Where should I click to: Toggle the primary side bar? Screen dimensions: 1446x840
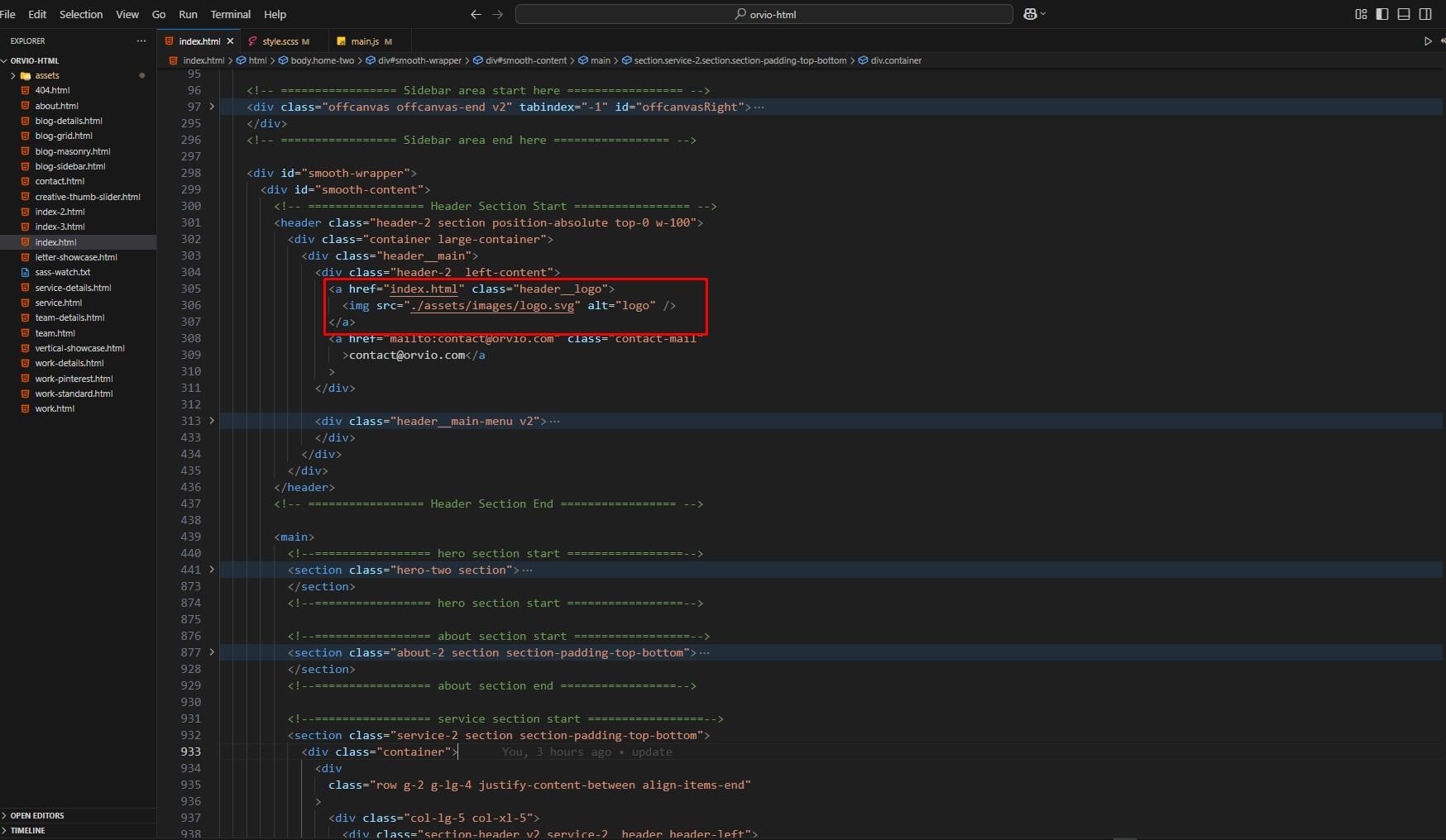click(1382, 14)
